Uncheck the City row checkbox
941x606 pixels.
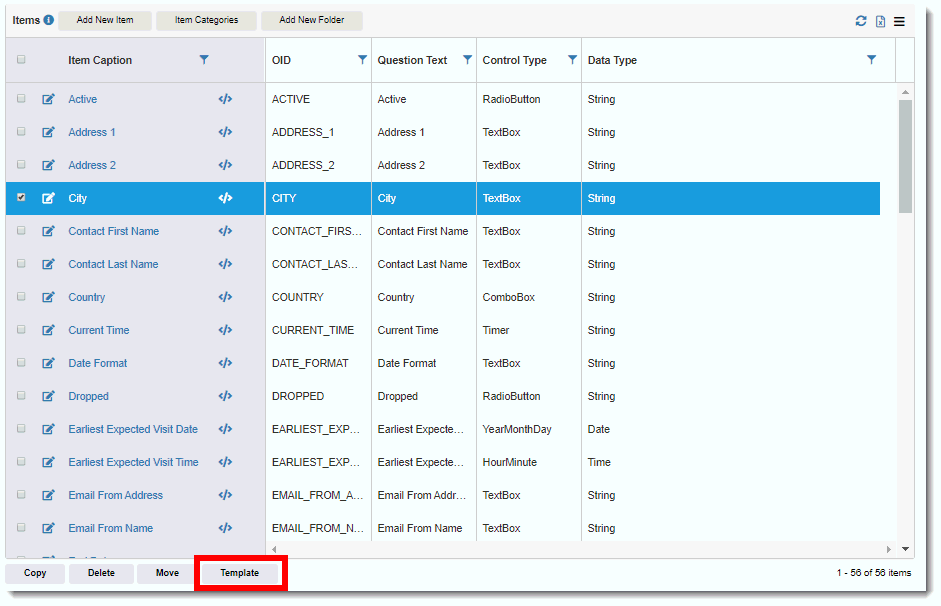tap(21, 197)
